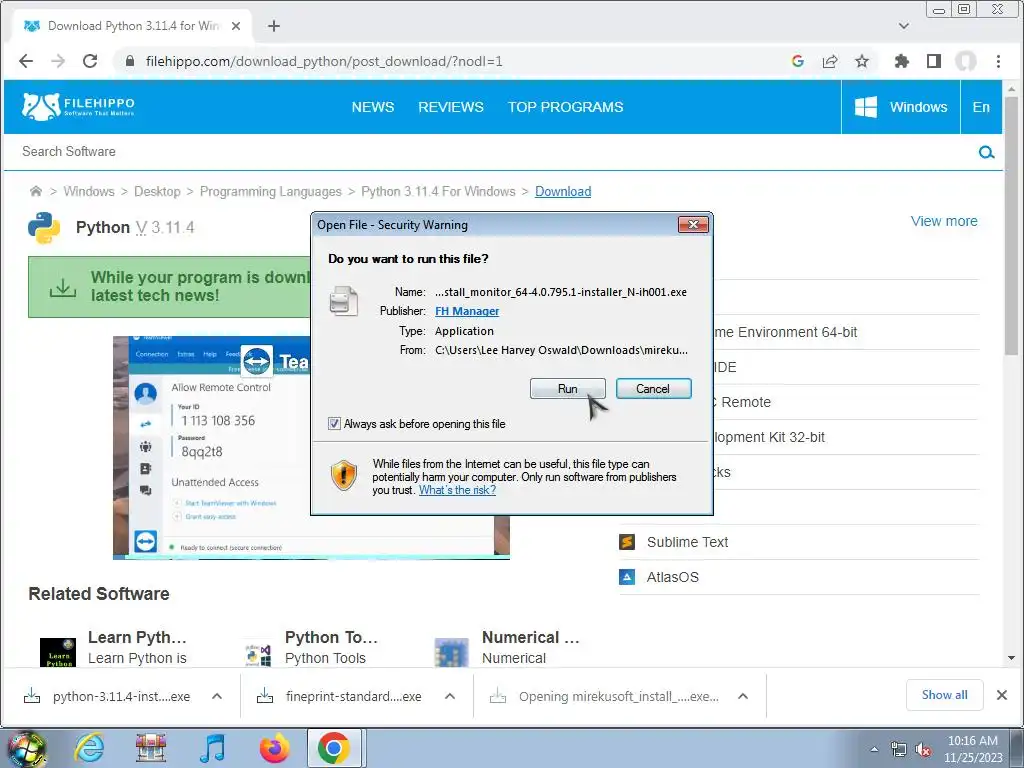Open Programming Languages breadcrumb
1024x768 pixels.
(270, 191)
